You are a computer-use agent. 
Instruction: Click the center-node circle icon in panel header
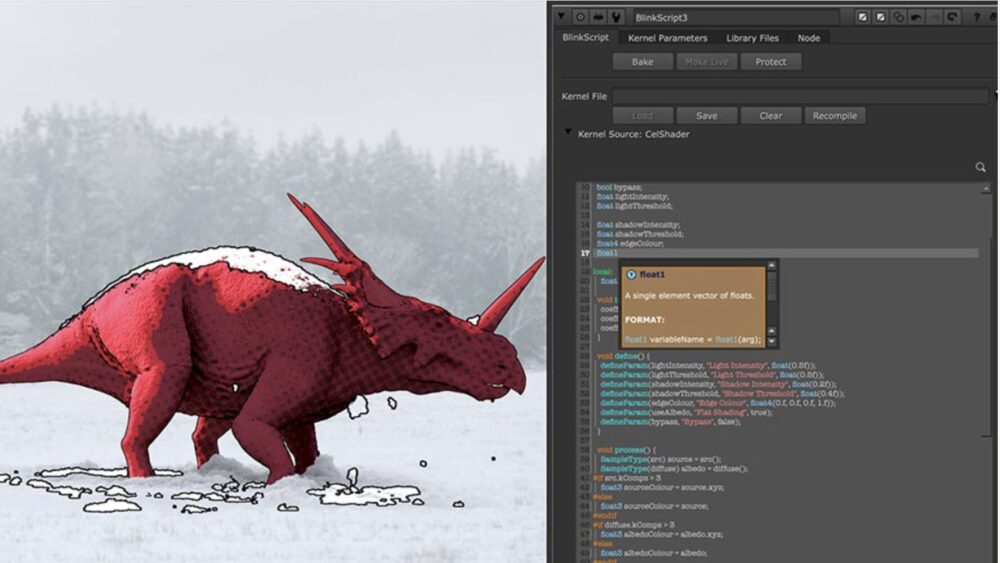pos(580,17)
